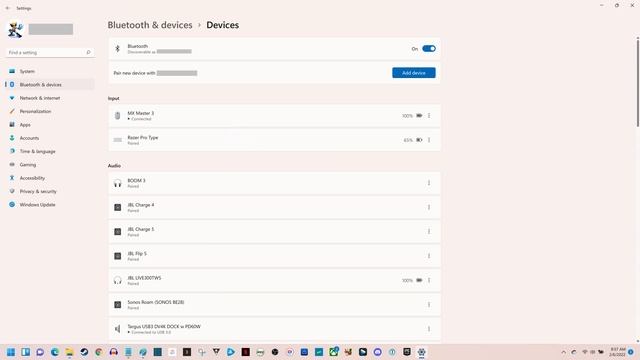Open Accessibility settings in sidebar
This screenshot has width=640, height=360.
tap(49, 178)
